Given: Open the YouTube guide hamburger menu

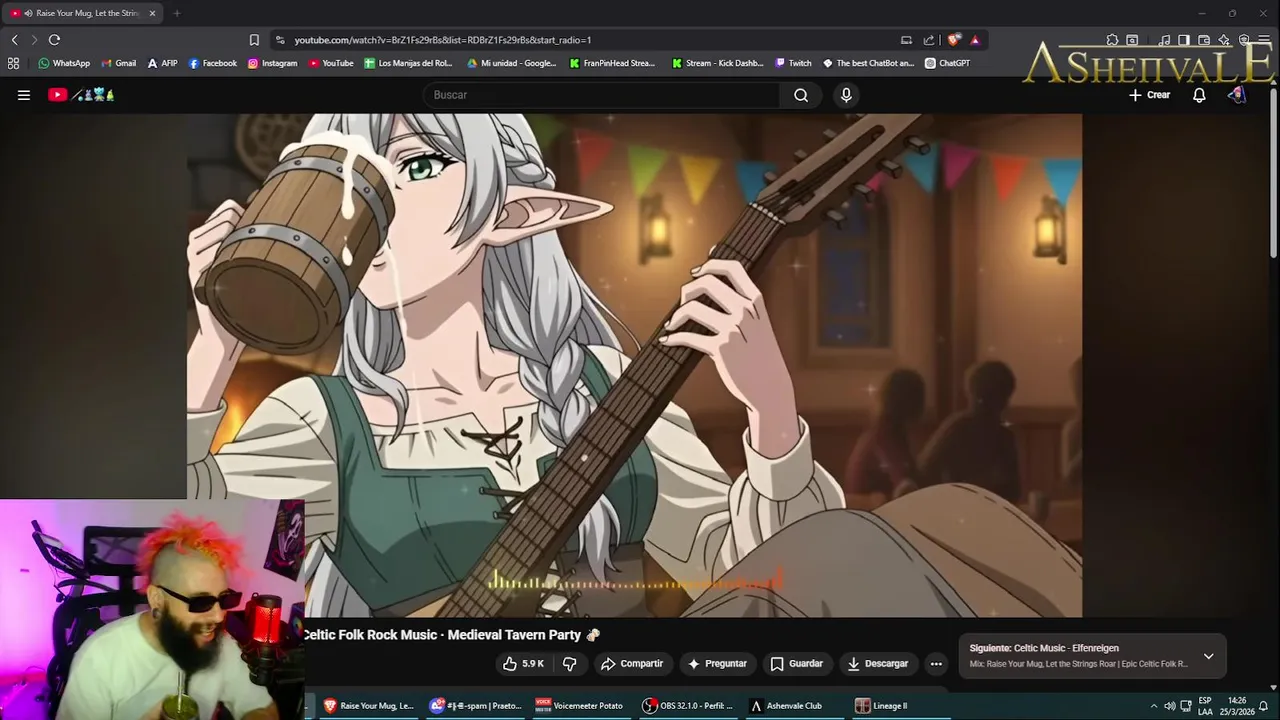Looking at the screenshot, I should click(24, 95).
